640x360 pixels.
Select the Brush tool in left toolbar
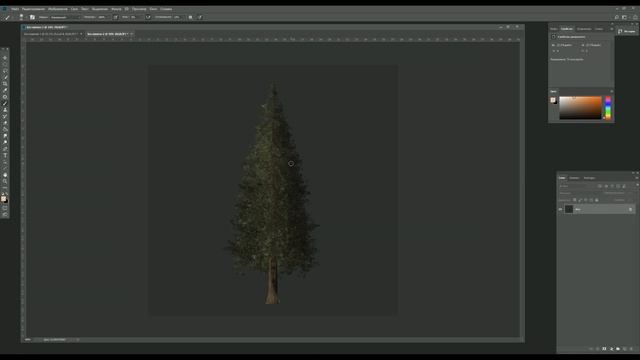tap(5, 103)
